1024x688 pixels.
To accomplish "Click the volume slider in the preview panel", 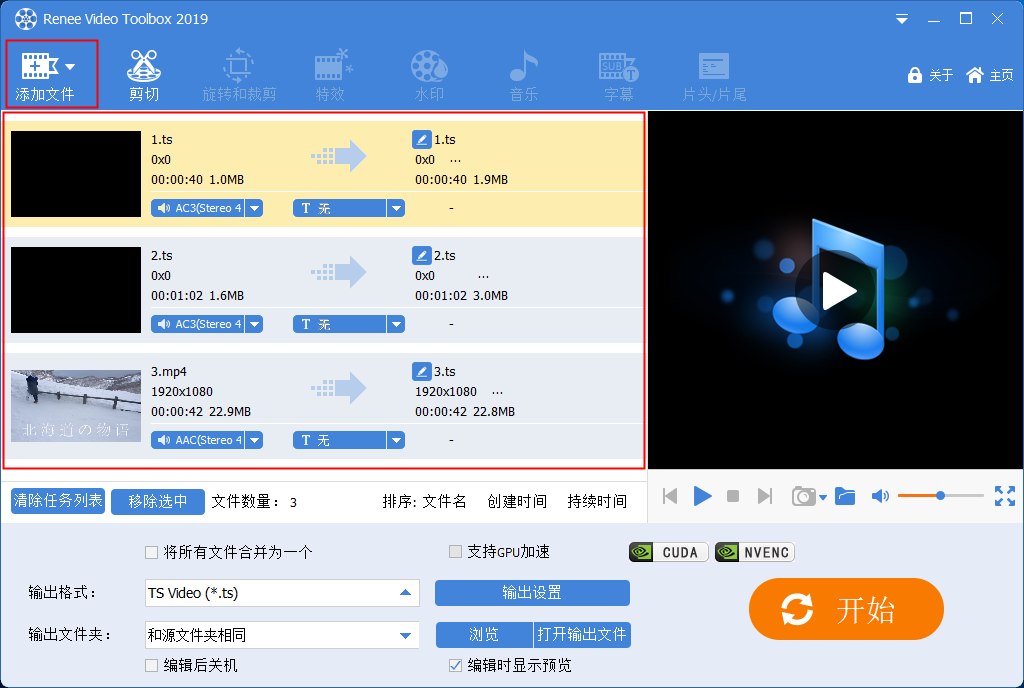I will pyautogui.click(x=940, y=496).
